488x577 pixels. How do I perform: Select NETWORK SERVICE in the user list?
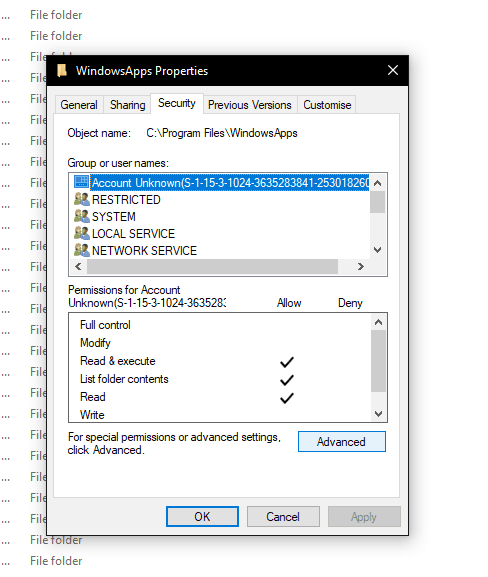pos(144,251)
